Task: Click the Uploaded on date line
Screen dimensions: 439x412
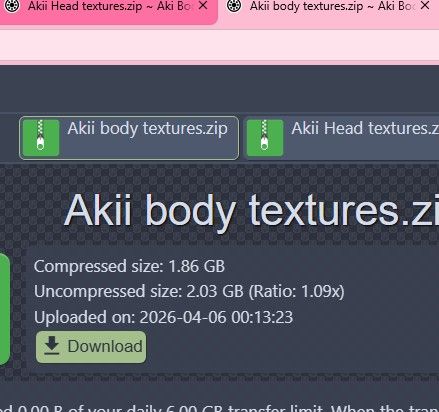Action: (163, 317)
